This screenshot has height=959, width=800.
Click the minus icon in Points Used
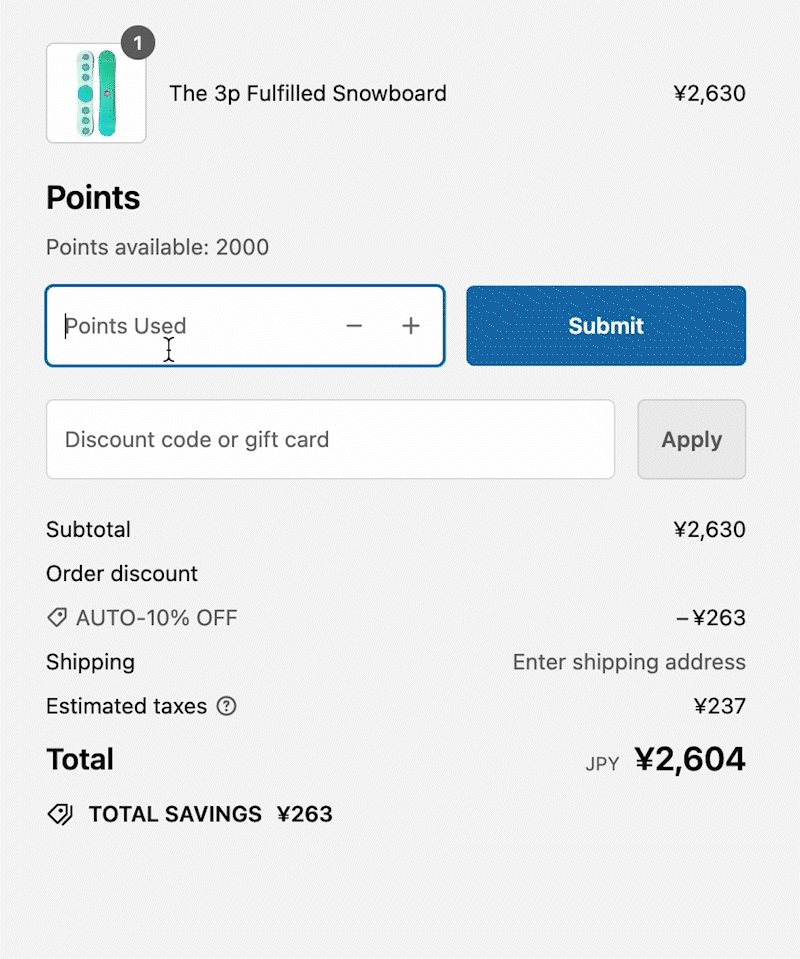click(x=354, y=326)
